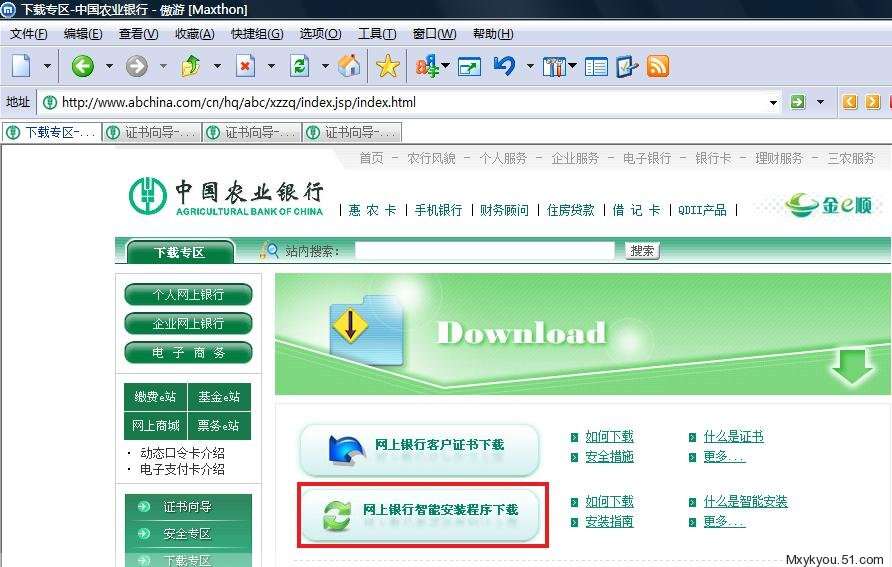Open Favorites with the yellow star icon

[387, 66]
